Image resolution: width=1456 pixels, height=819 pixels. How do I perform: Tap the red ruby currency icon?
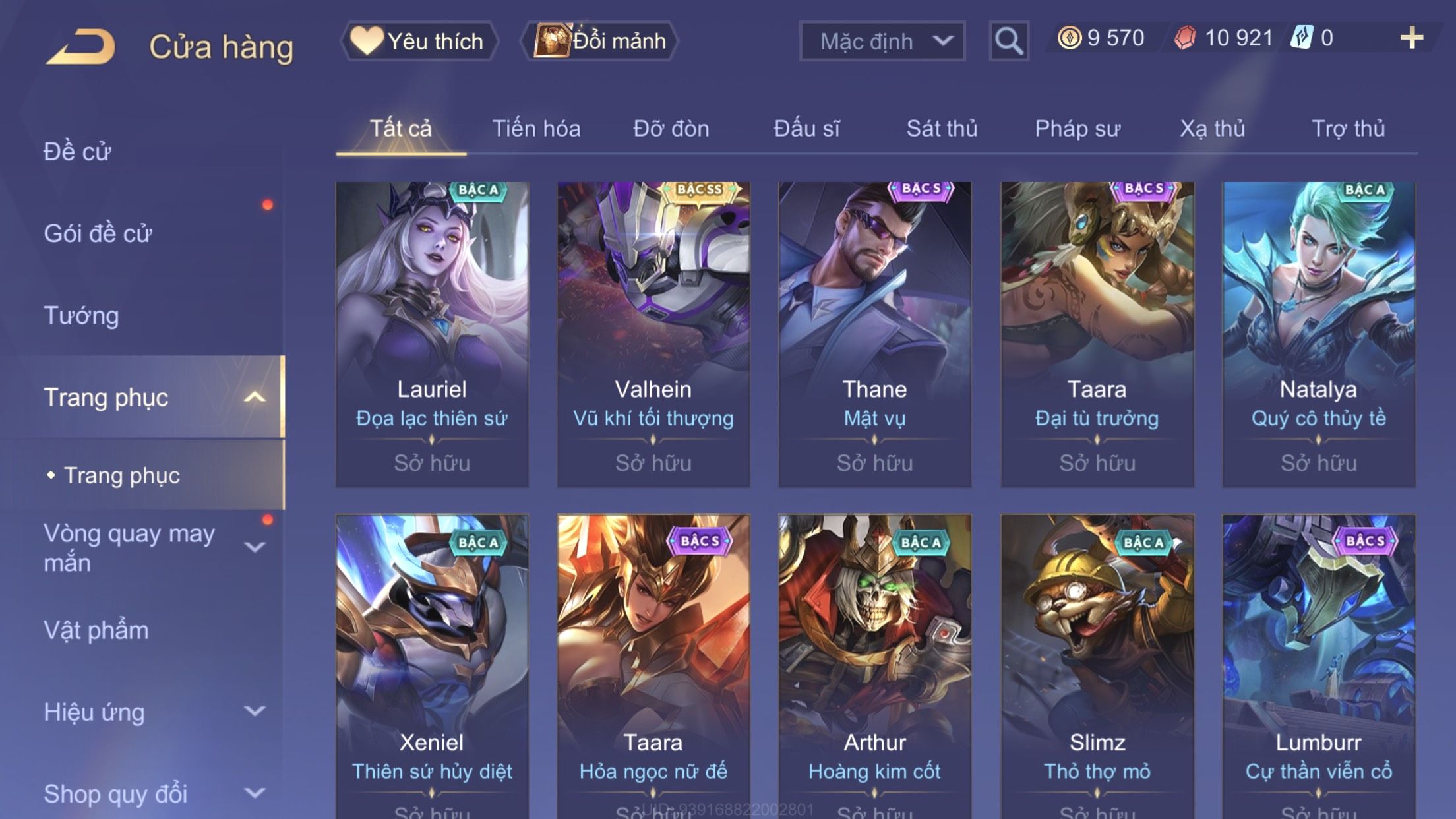[1185, 38]
